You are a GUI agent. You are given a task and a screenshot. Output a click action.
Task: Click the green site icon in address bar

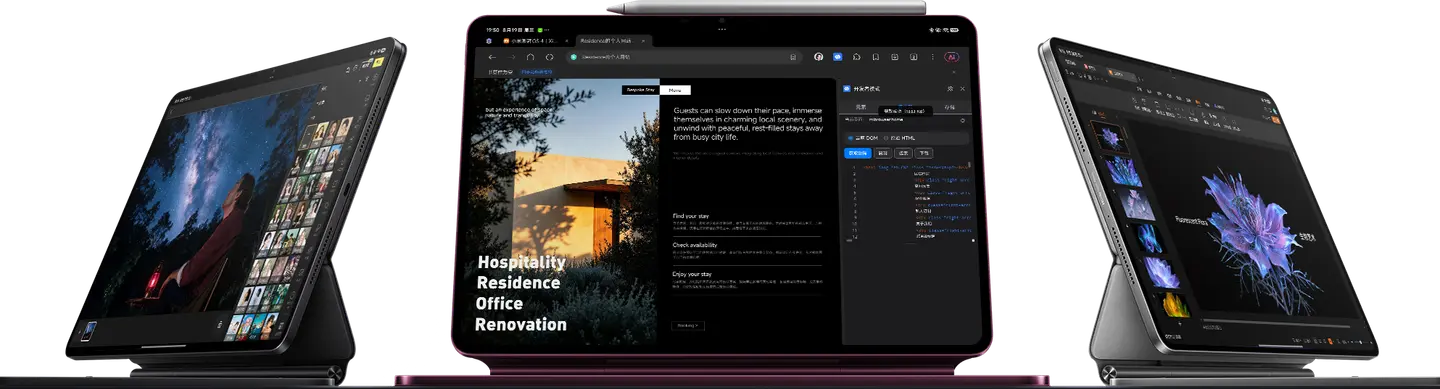(573, 57)
